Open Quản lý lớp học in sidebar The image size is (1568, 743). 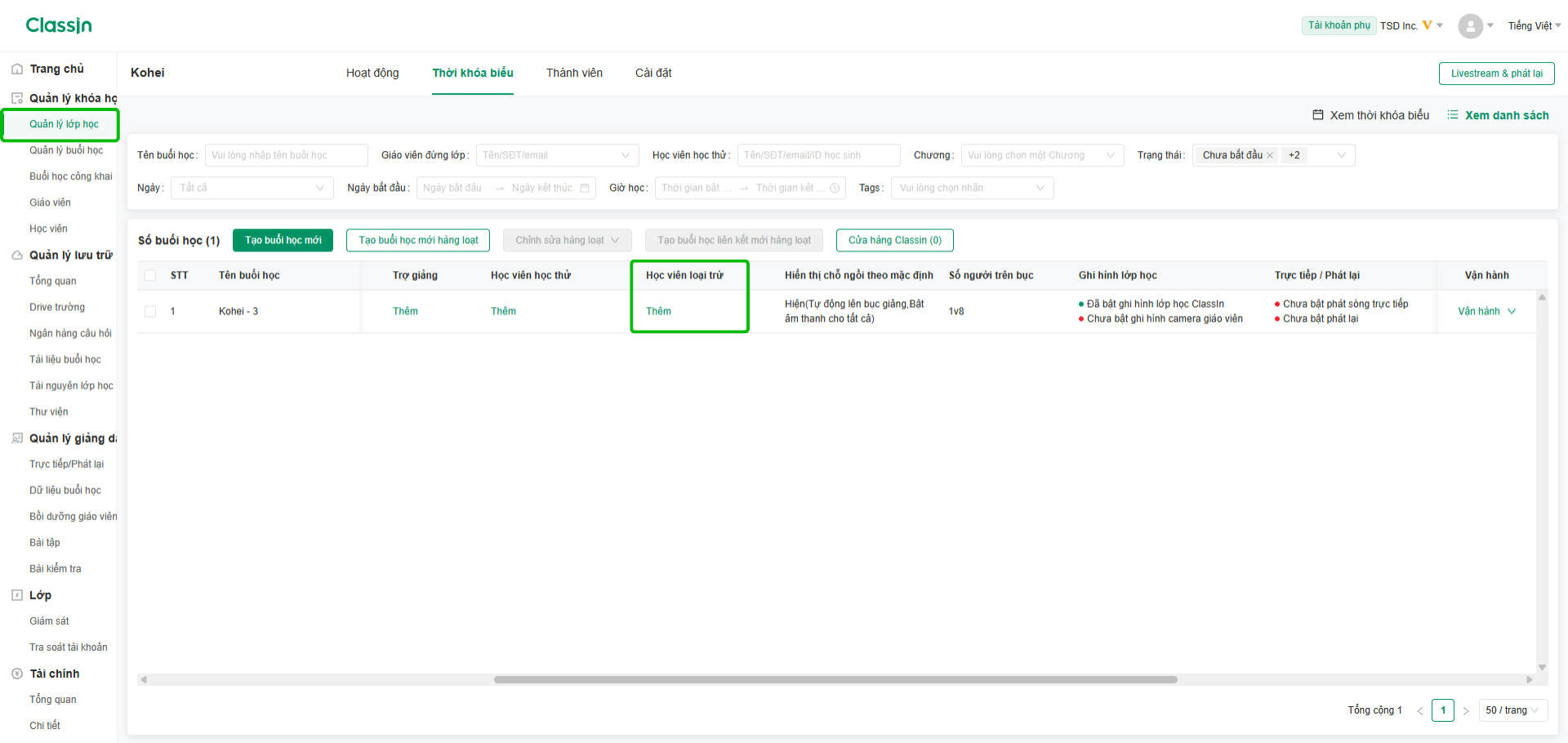[64, 124]
